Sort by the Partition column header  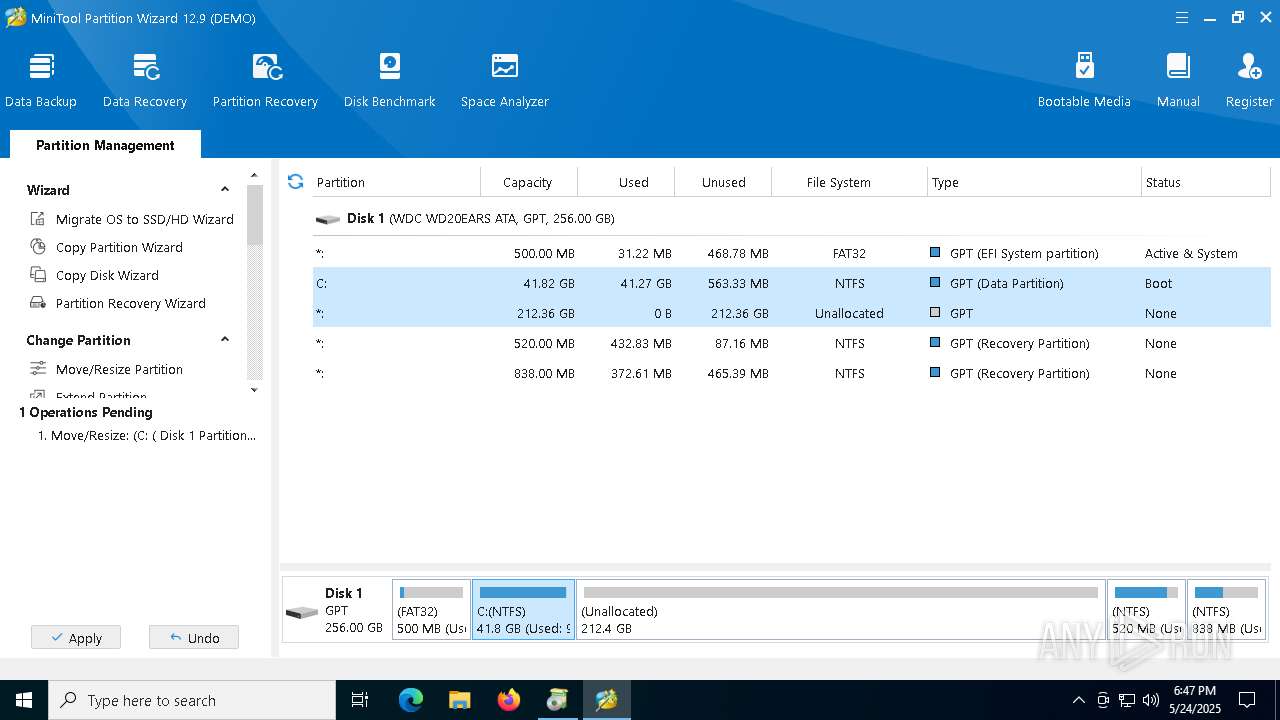396,182
